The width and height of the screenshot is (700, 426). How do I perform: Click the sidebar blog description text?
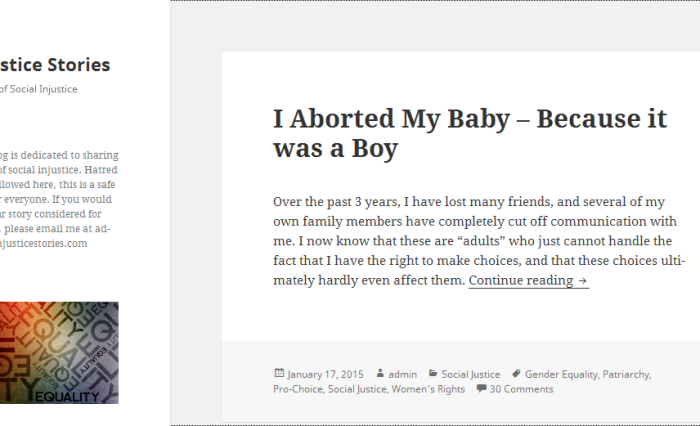click(59, 199)
